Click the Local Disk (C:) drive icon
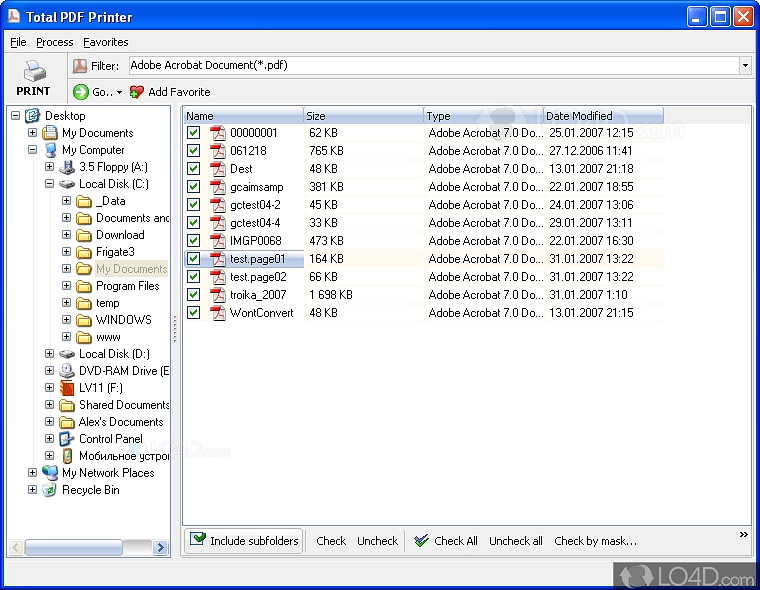This screenshot has width=760, height=590. click(66, 184)
